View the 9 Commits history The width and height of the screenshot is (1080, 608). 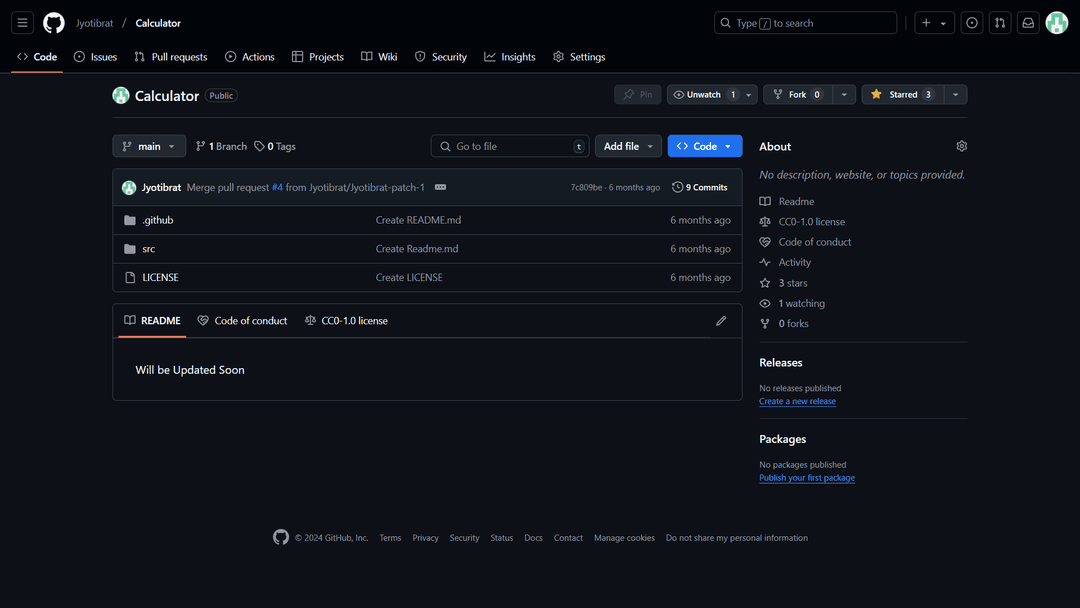[x=700, y=187]
